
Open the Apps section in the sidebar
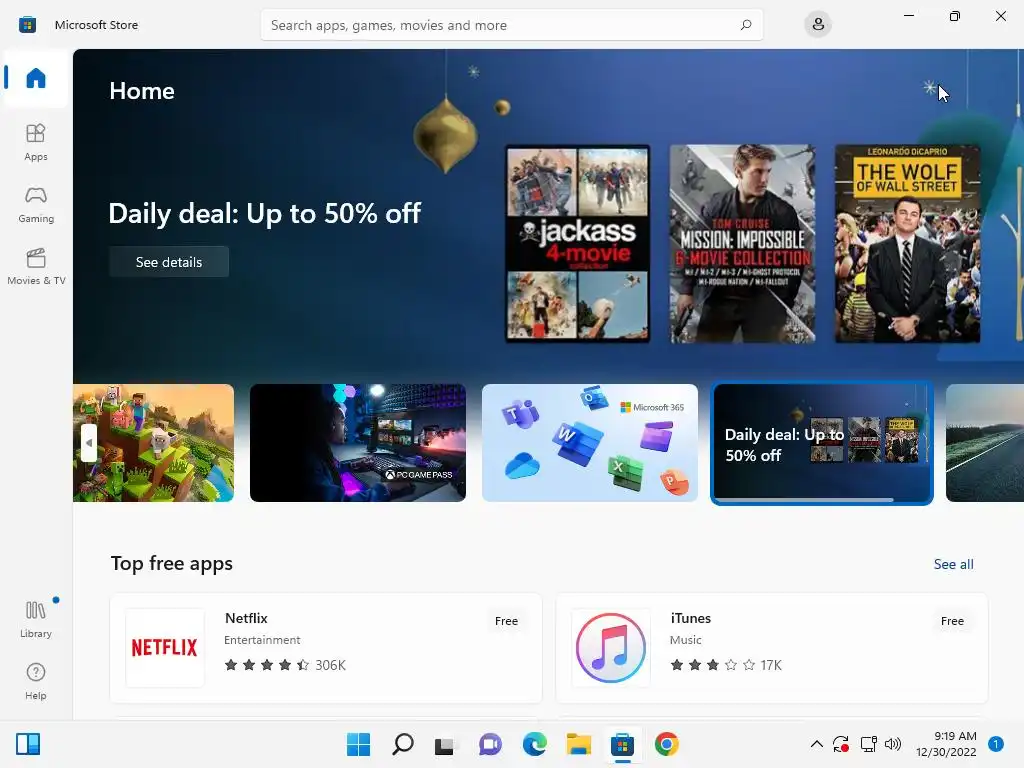click(x=36, y=142)
